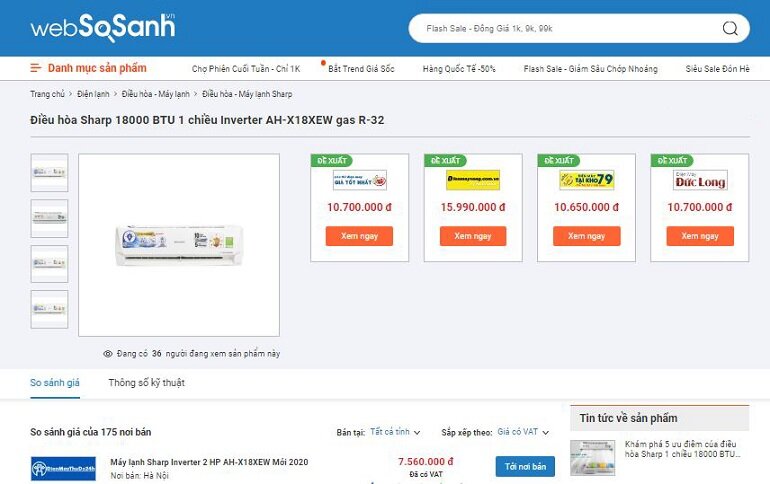
Task: Switch to Thông số kỹ thuật tab
Action: coord(146,383)
